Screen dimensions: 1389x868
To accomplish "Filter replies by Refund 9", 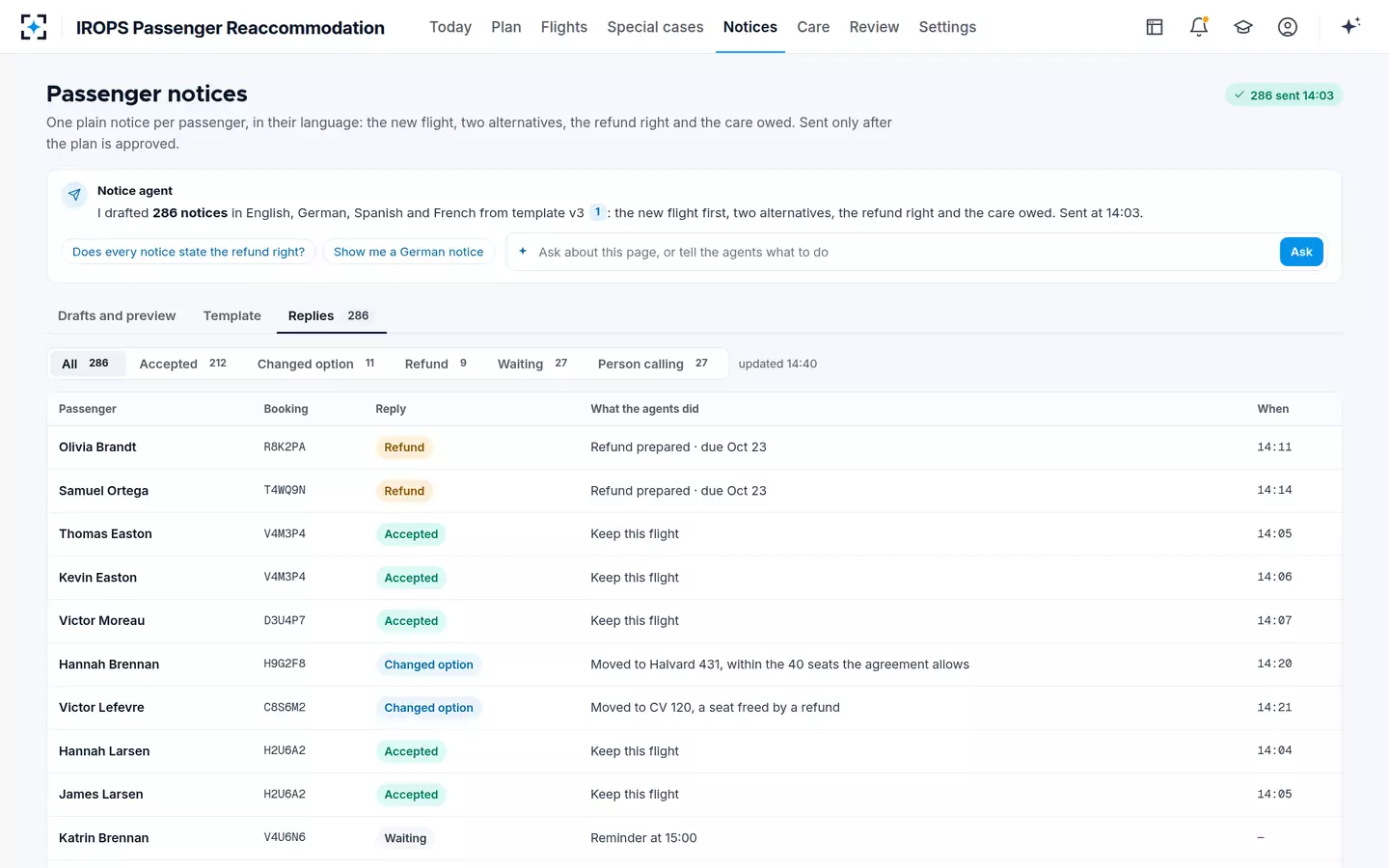I will [x=436, y=364].
